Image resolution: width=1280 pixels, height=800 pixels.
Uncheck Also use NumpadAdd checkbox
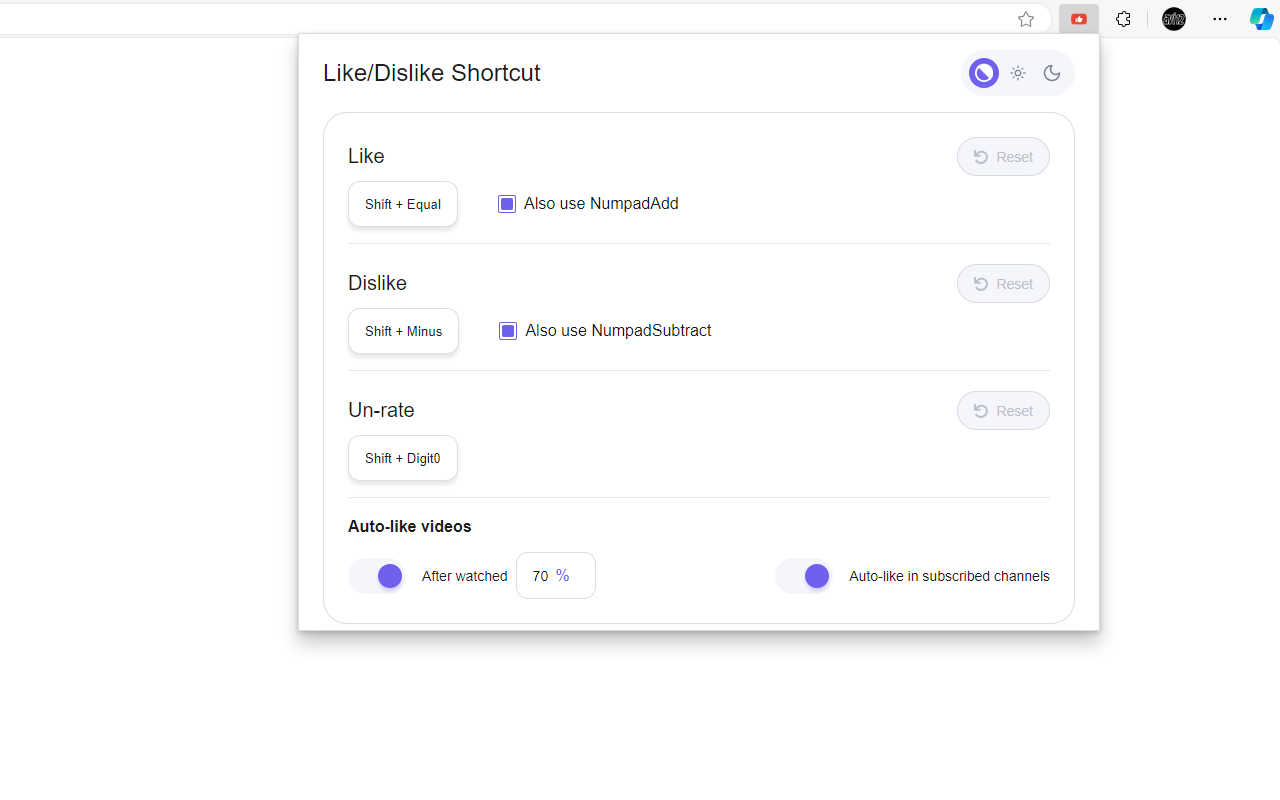[x=507, y=204]
